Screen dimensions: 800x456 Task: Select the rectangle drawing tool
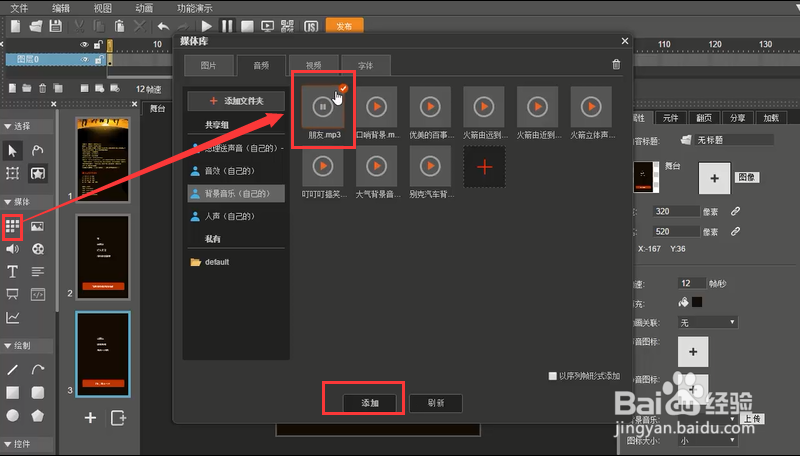[12, 393]
